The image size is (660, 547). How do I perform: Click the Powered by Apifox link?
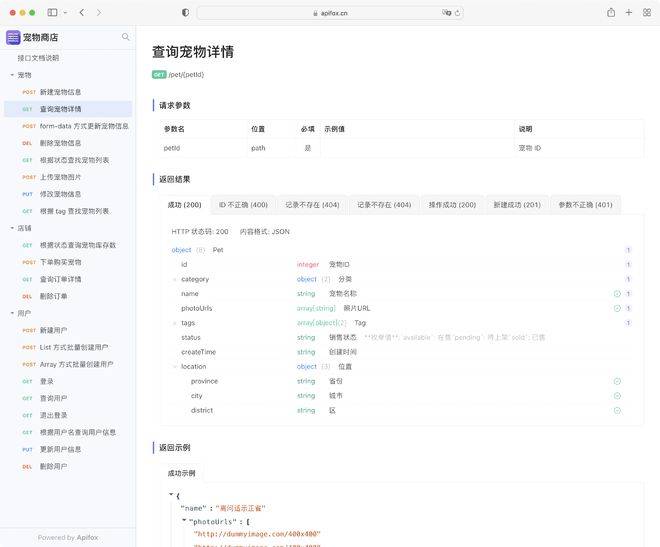pos(68,537)
